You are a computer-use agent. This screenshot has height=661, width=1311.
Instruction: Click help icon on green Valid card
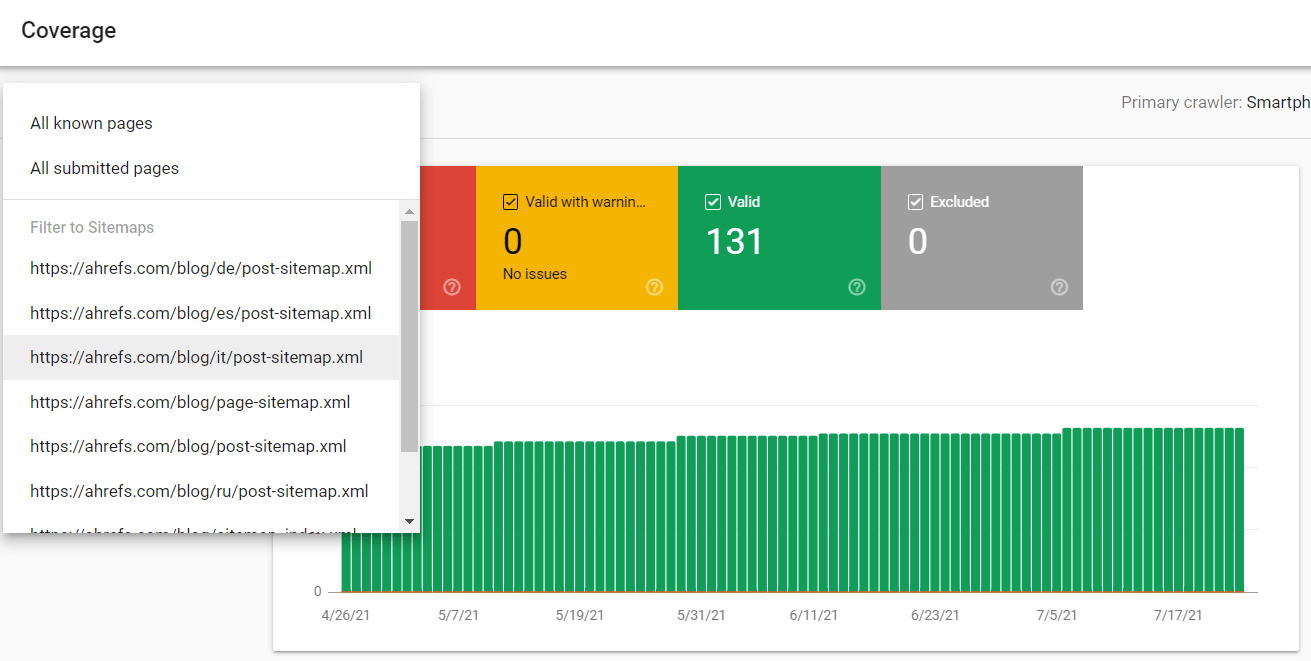[857, 287]
